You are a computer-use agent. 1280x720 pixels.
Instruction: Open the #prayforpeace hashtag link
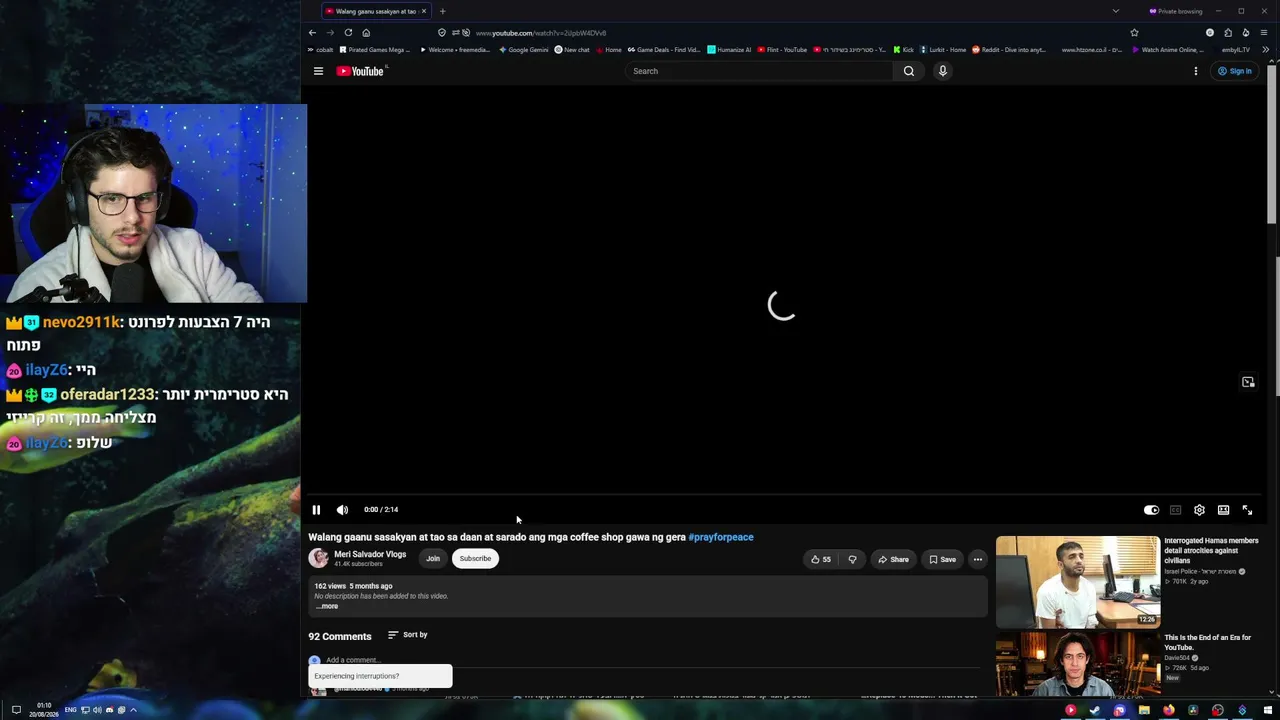click(x=721, y=537)
